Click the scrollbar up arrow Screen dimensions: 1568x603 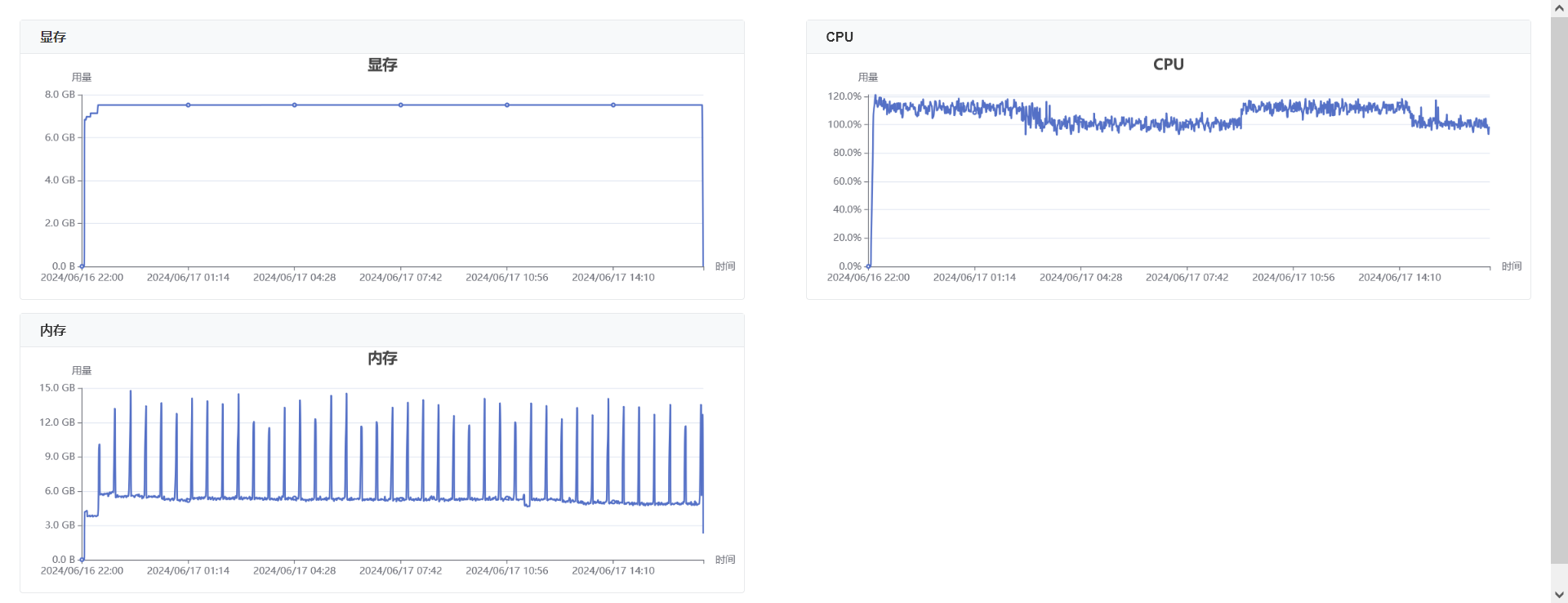pos(1559,8)
